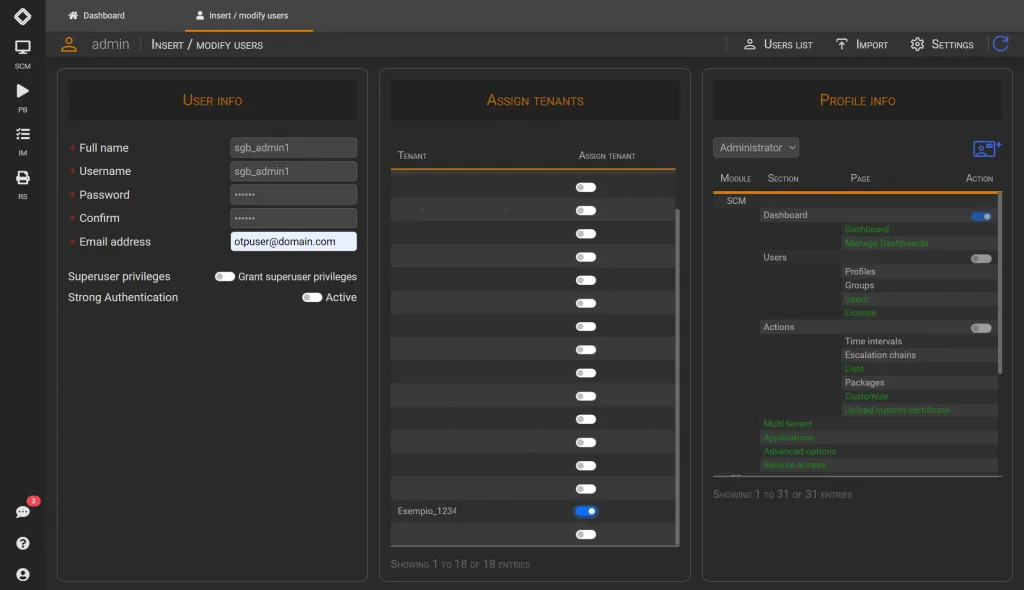Click the Multi tenant section entry
The width and height of the screenshot is (1024, 590).
pyautogui.click(x=787, y=423)
